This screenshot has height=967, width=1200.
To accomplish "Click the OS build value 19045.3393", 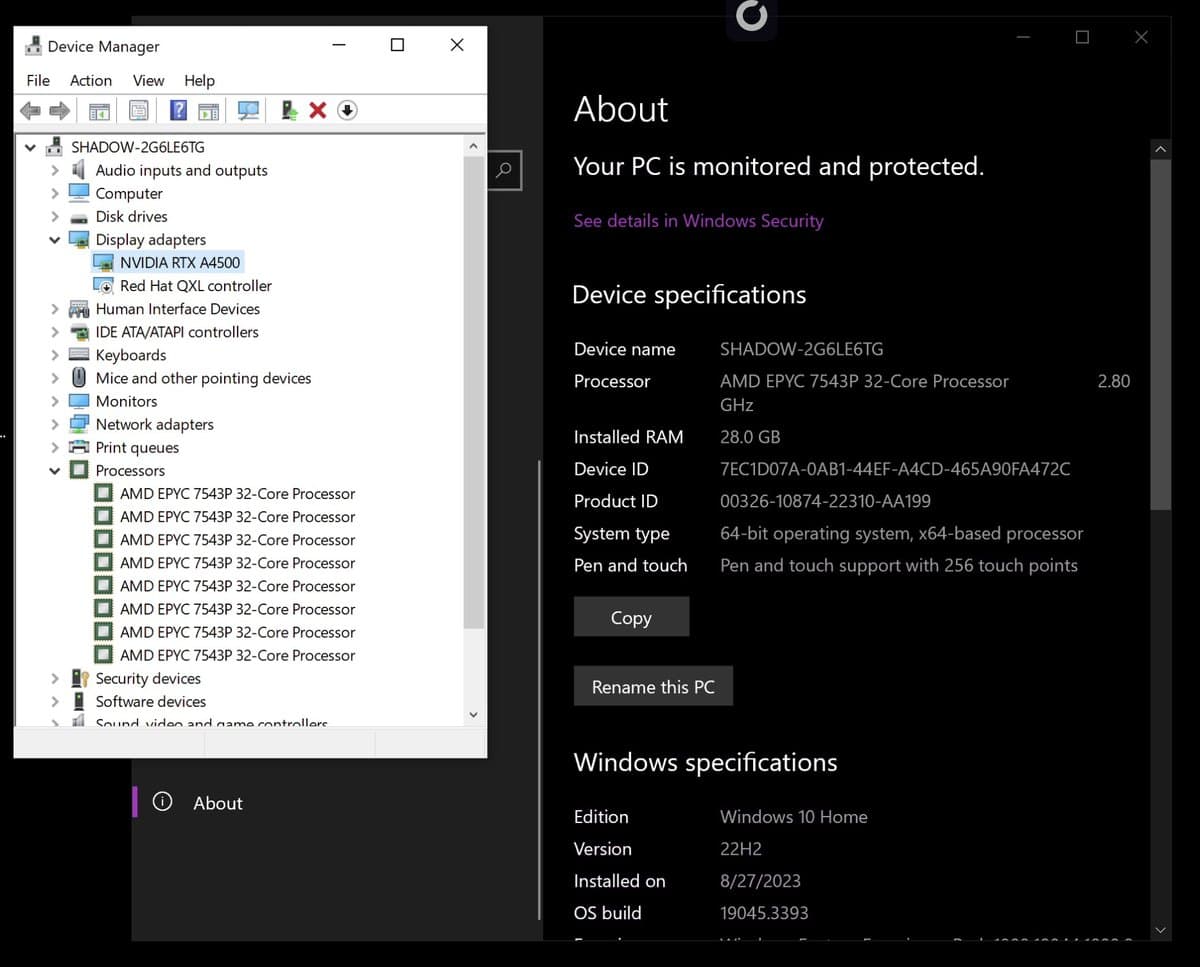I will pyautogui.click(x=764, y=913).
